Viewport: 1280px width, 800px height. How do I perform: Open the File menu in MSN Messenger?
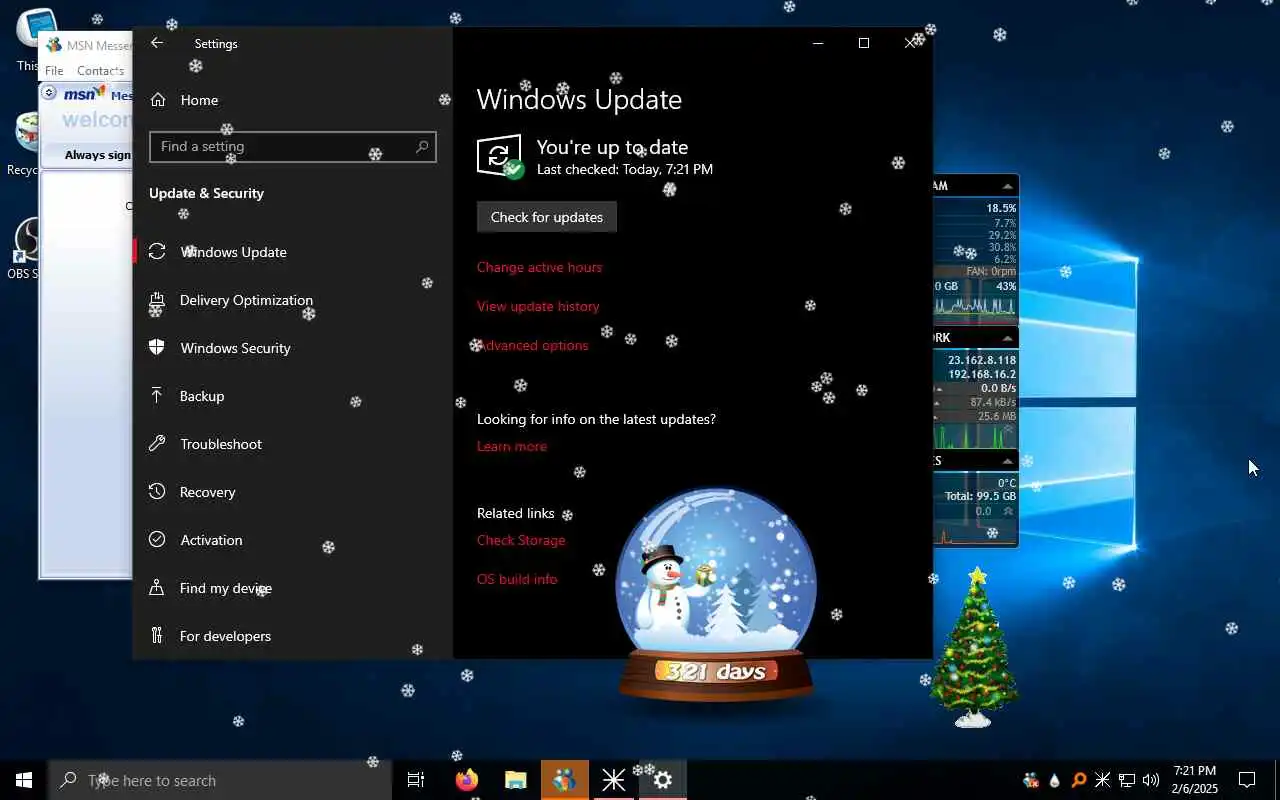pyautogui.click(x=54, y=71)
